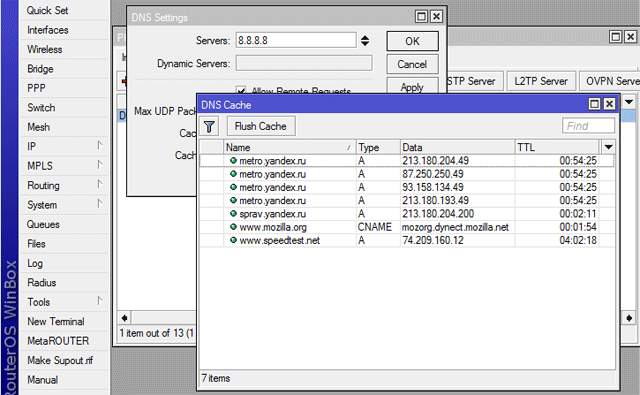Select the metro.yandex.ru row with 93.158.134.49
This screenshot has width=640, height=395.
407,187
